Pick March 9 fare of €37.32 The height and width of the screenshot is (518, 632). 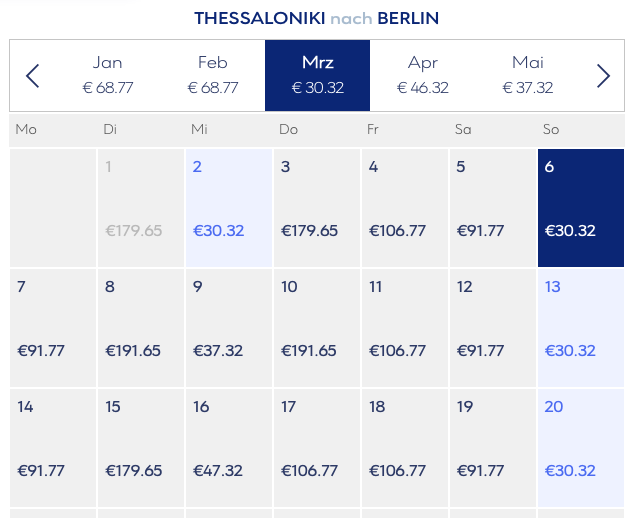point(229,328)
